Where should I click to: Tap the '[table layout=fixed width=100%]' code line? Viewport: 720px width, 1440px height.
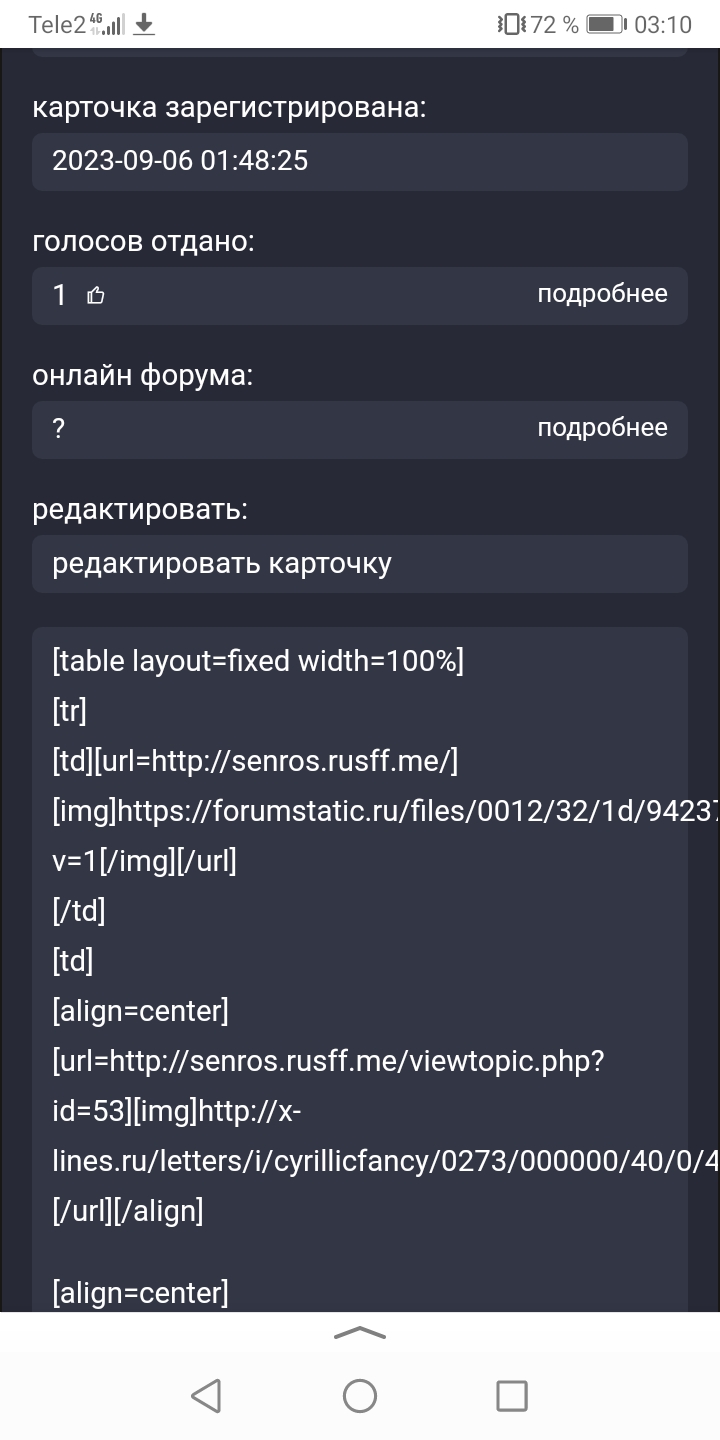click(x=258, y=661)
